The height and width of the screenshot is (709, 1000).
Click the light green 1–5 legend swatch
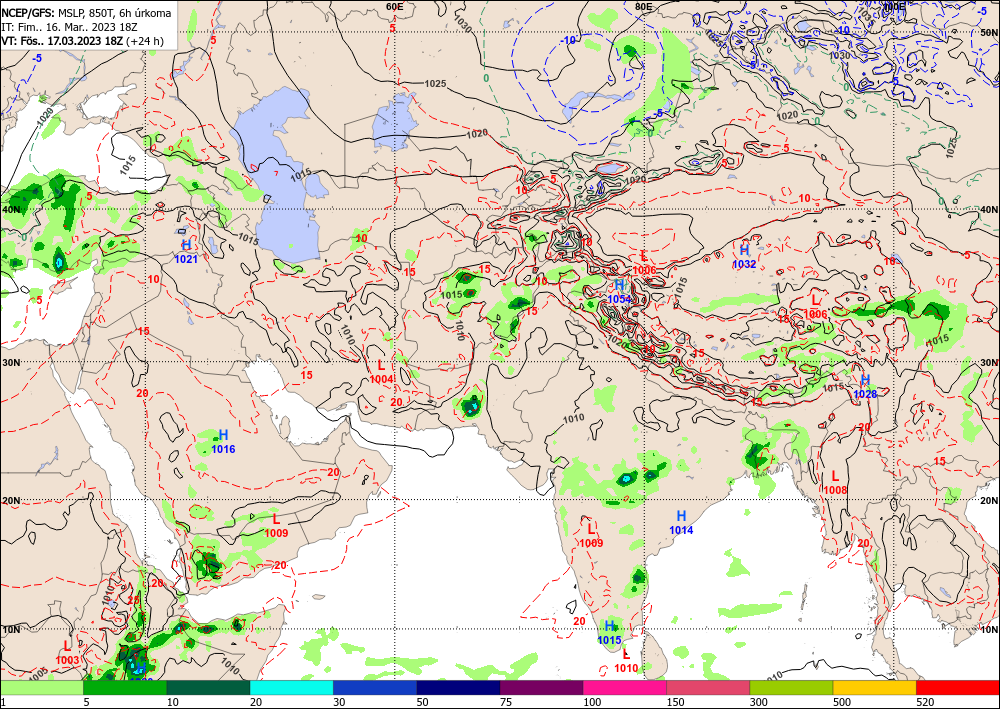(x=41, y=687)
